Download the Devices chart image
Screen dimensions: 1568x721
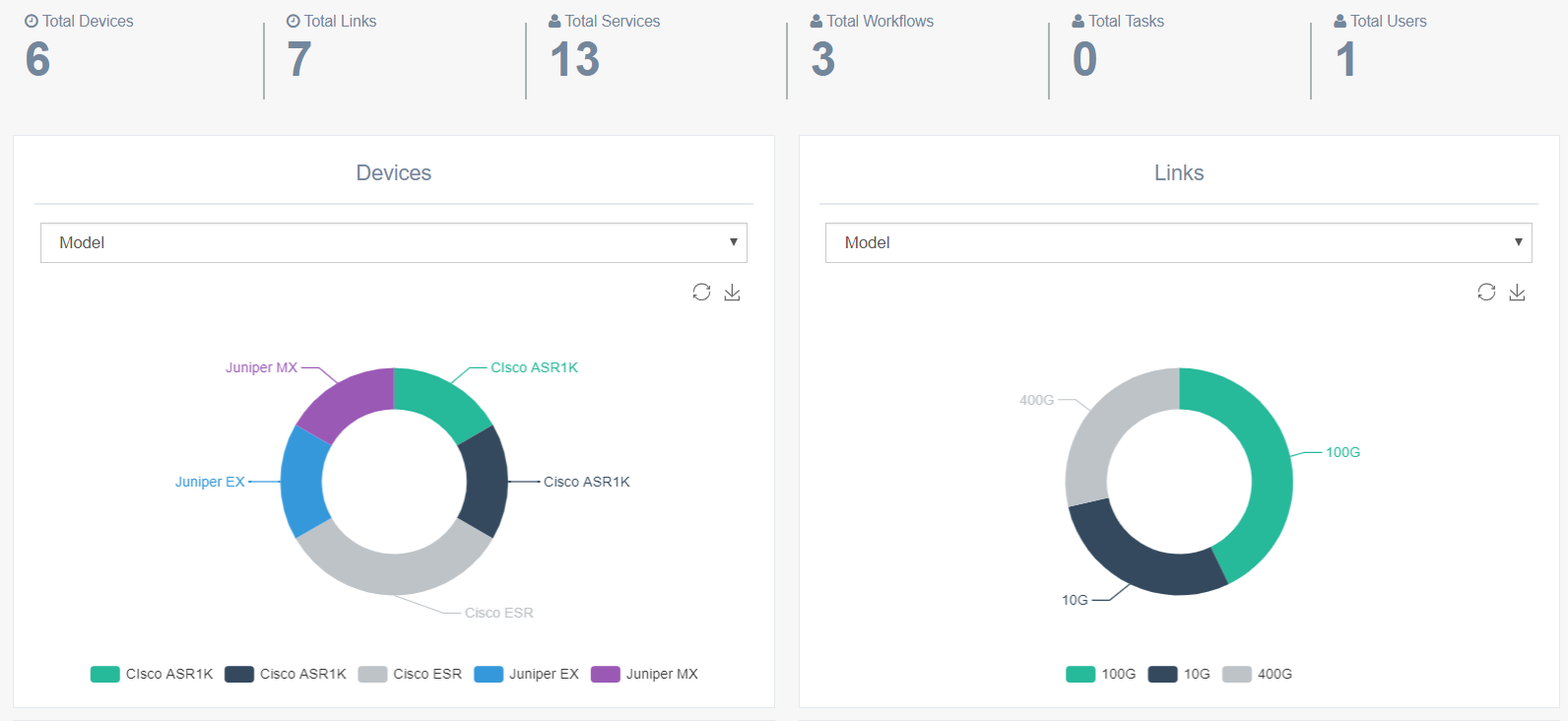[x=732, y=292]
